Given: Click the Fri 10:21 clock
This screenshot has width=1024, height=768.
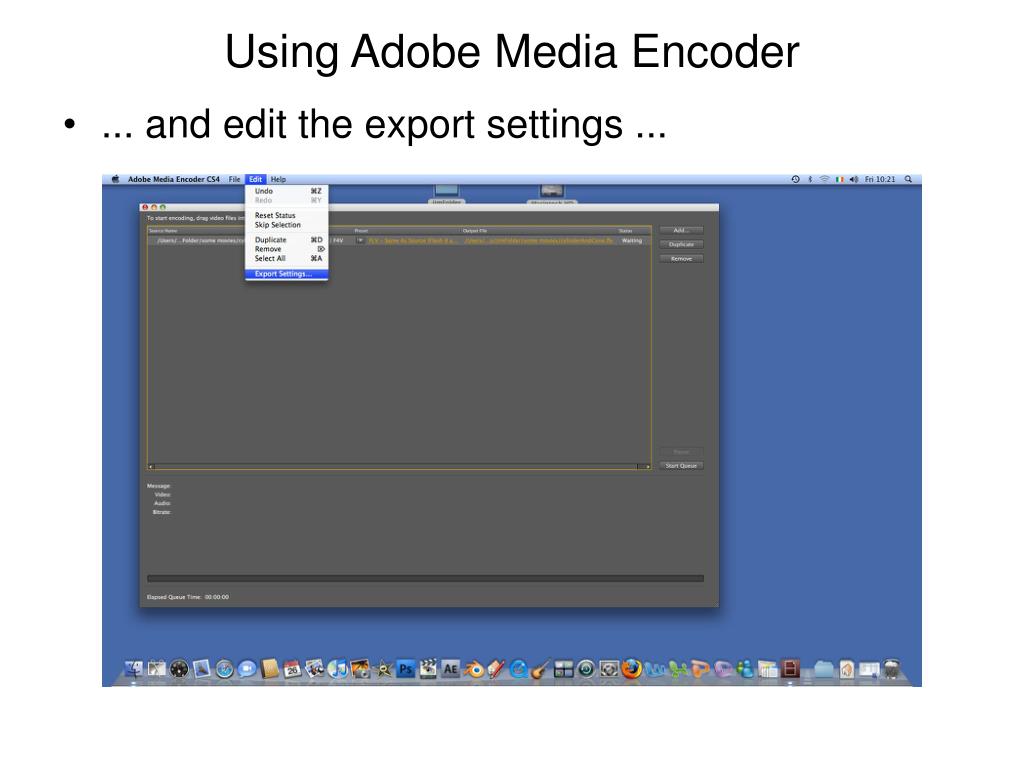Looking at the screenshot, I should click(x=880, y=179).
